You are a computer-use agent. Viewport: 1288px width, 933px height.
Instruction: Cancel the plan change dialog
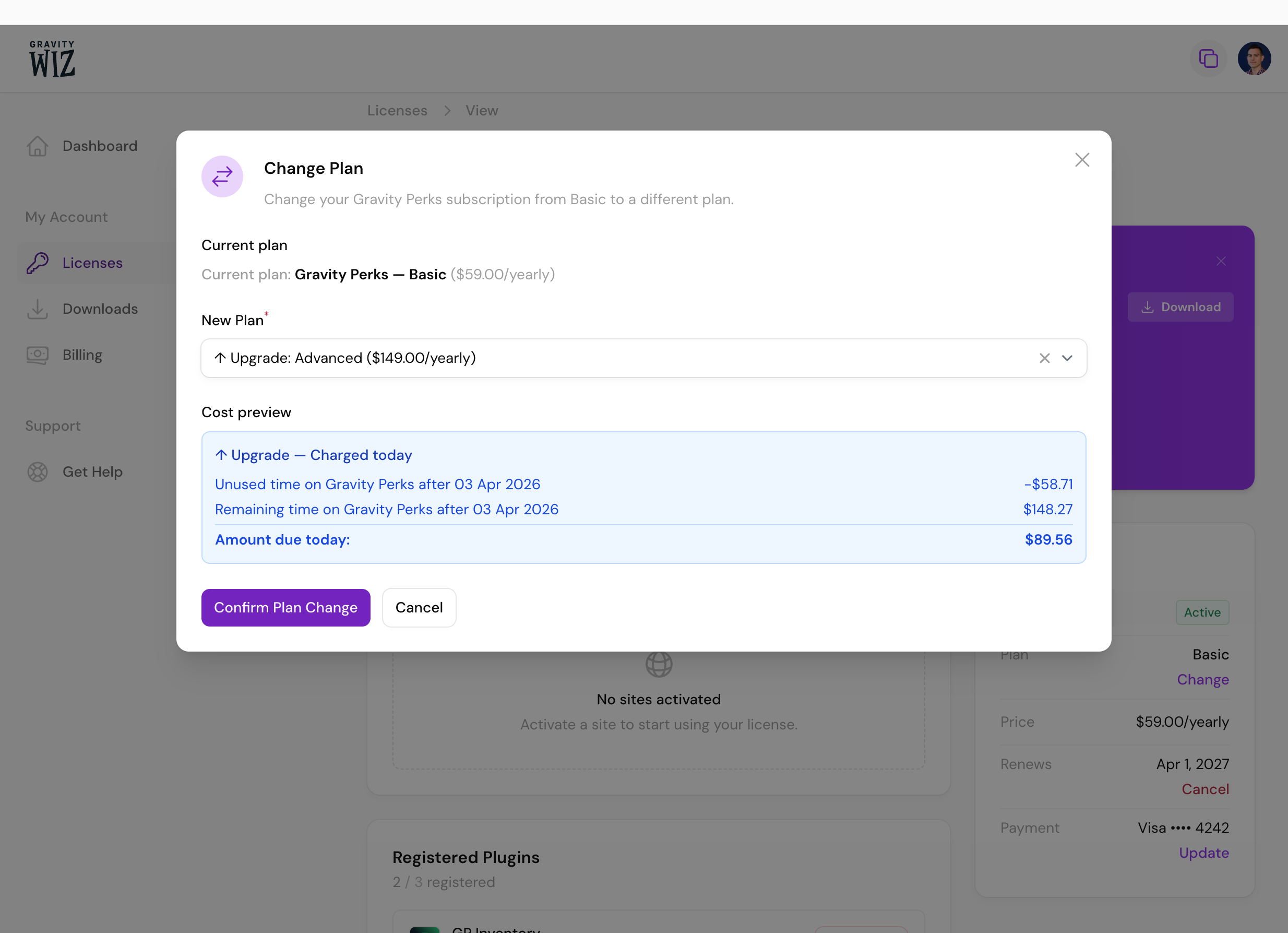[419, 607]
